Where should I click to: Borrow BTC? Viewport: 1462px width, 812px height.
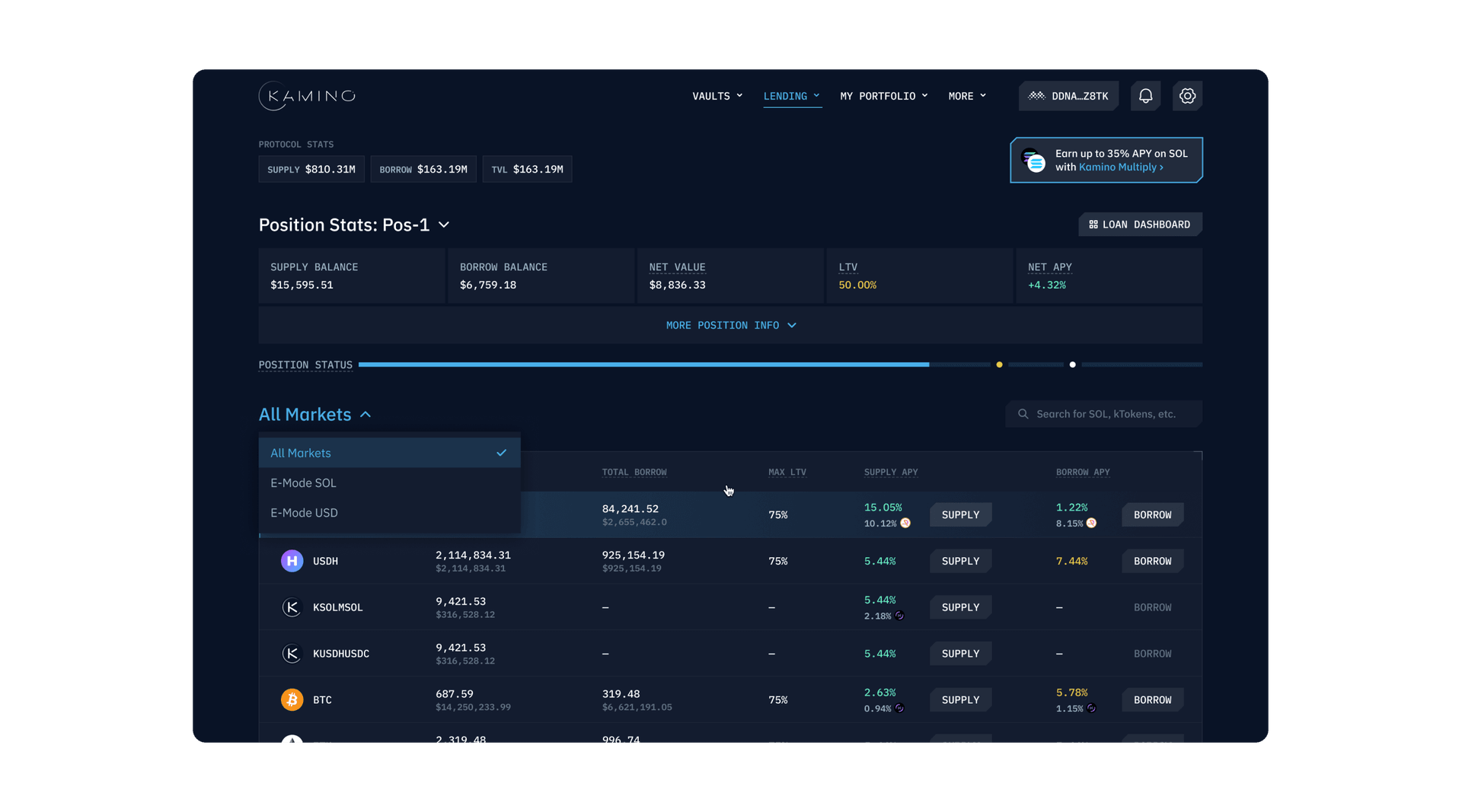pos(1152,699)
